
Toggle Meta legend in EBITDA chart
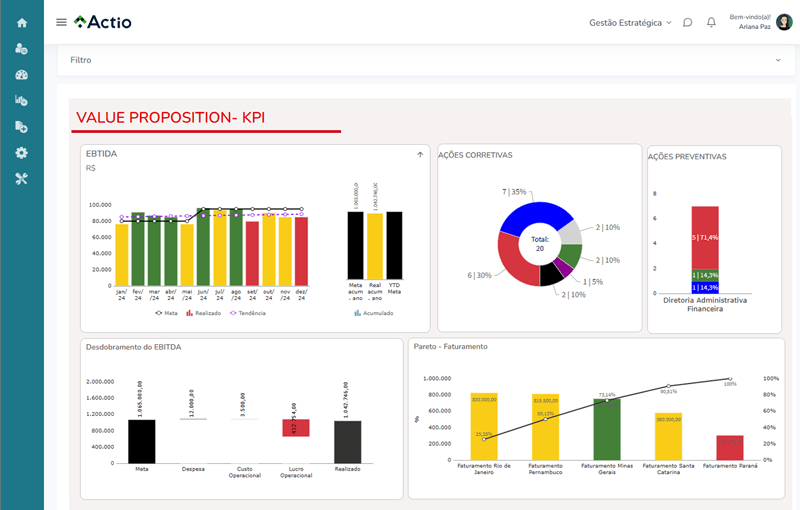(x=166, y=313)
